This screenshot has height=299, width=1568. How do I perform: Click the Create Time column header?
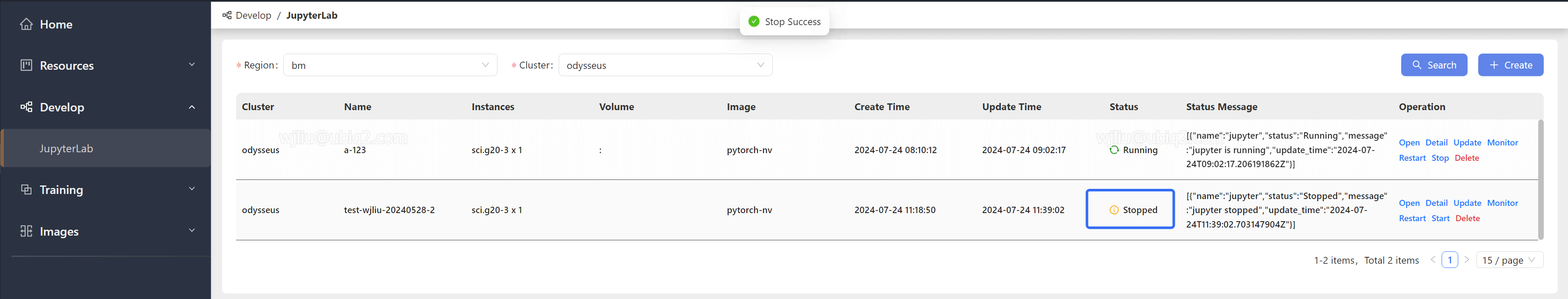coord(881,107)
